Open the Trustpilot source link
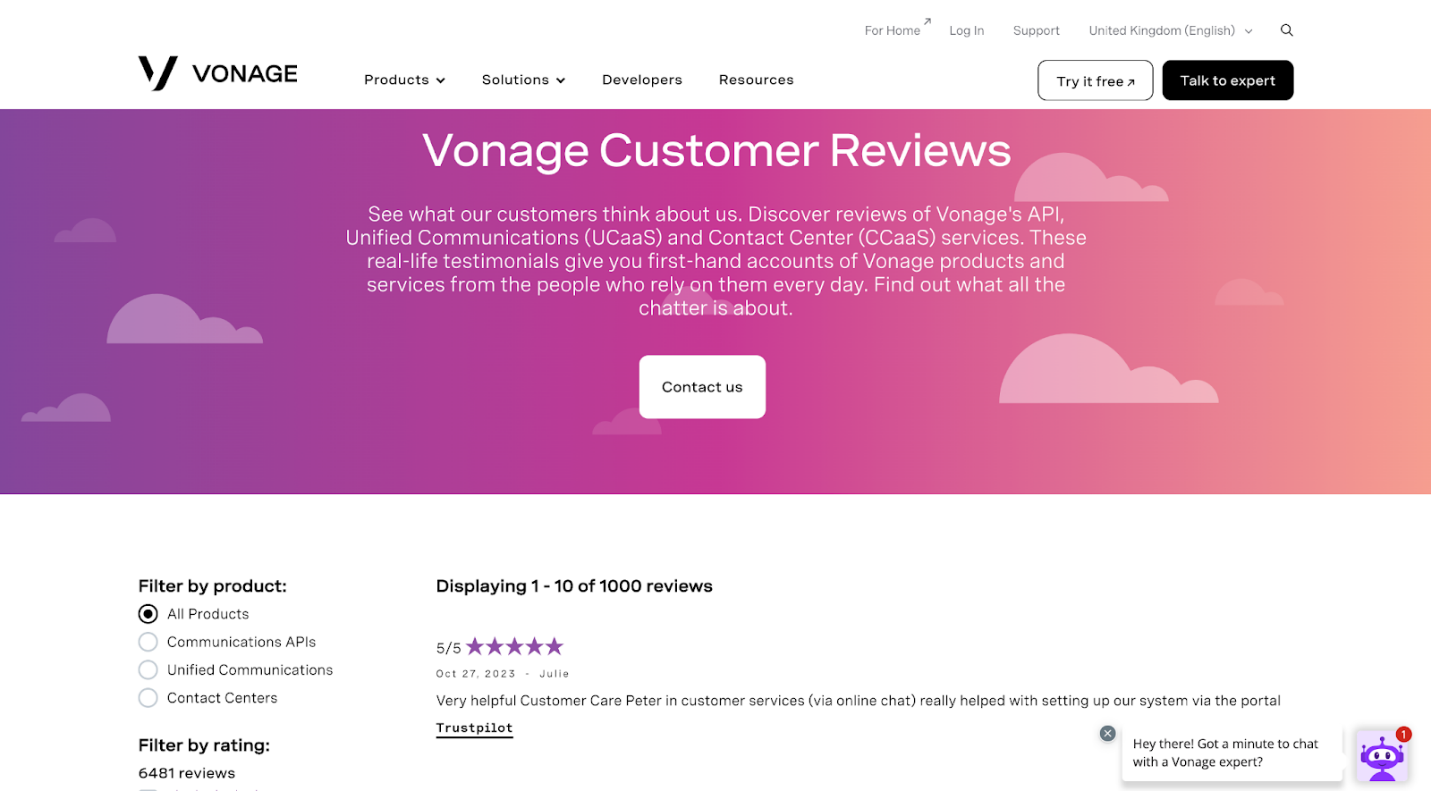Screen dimensions: 1431x791 click(x=474, y=728)
